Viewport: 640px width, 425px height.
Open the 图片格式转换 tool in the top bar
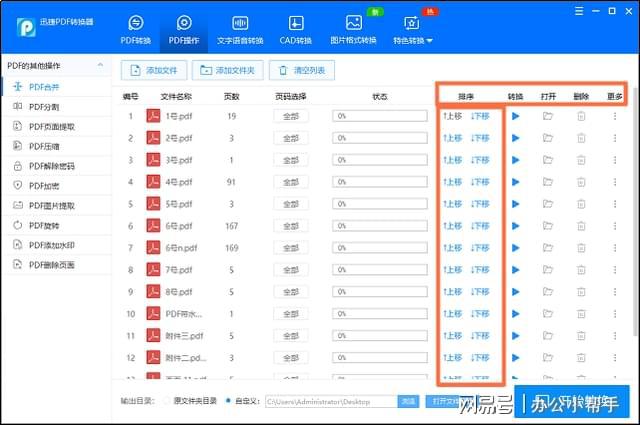click(353, 29)
